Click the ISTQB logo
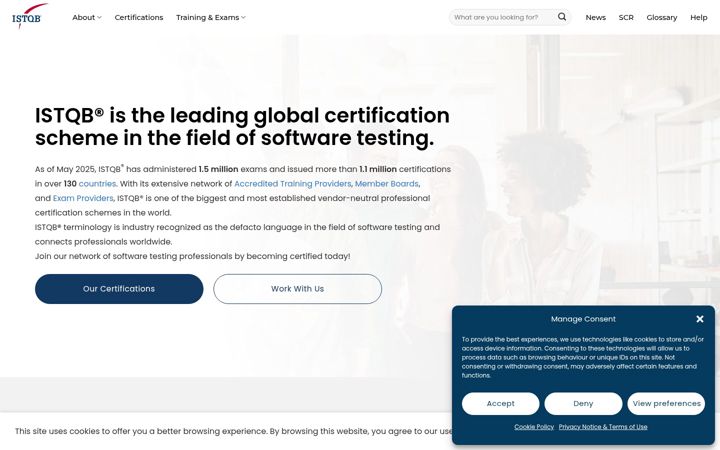 [x=29, y=16]
